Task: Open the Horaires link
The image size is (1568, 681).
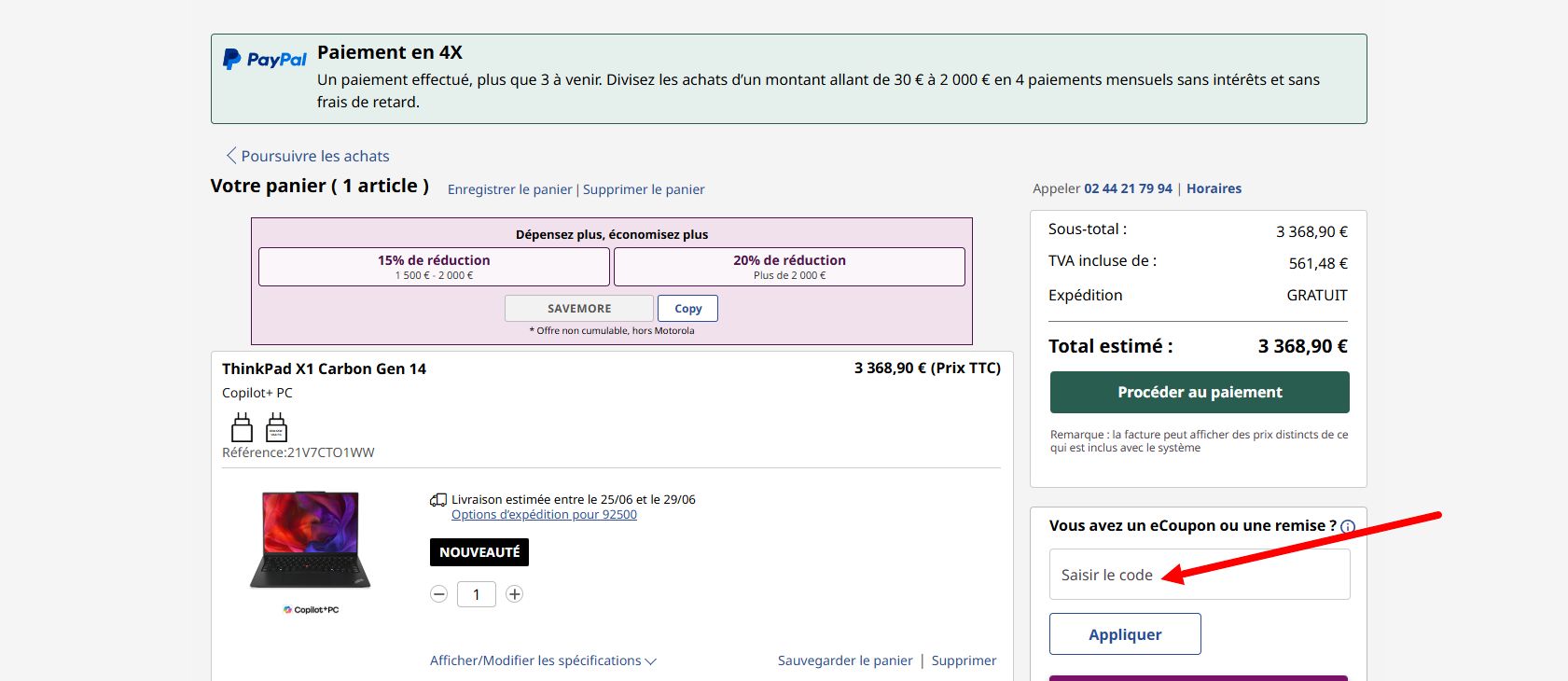Action: tap(1214, 188)
